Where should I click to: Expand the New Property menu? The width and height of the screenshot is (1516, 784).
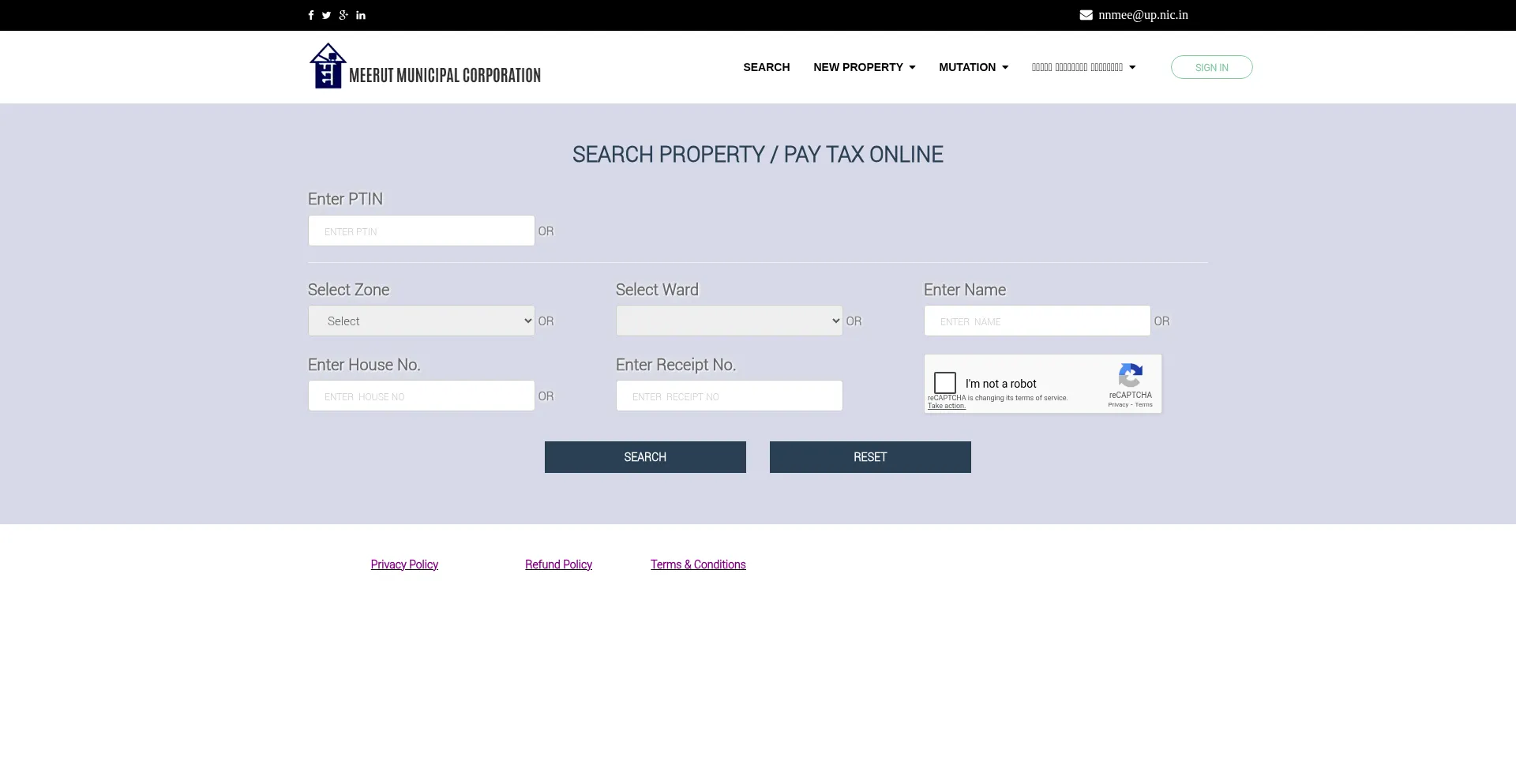864,67
